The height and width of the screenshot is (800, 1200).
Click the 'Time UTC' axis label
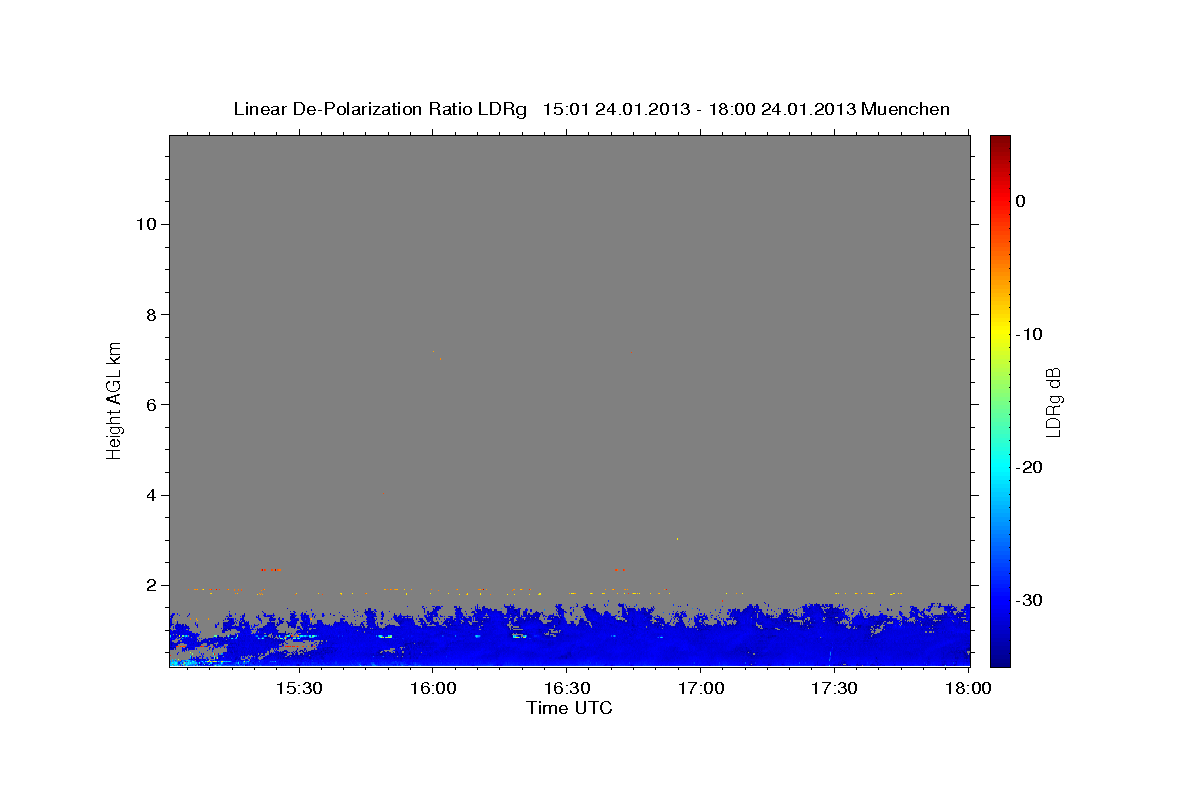click(x=569, y=708)
